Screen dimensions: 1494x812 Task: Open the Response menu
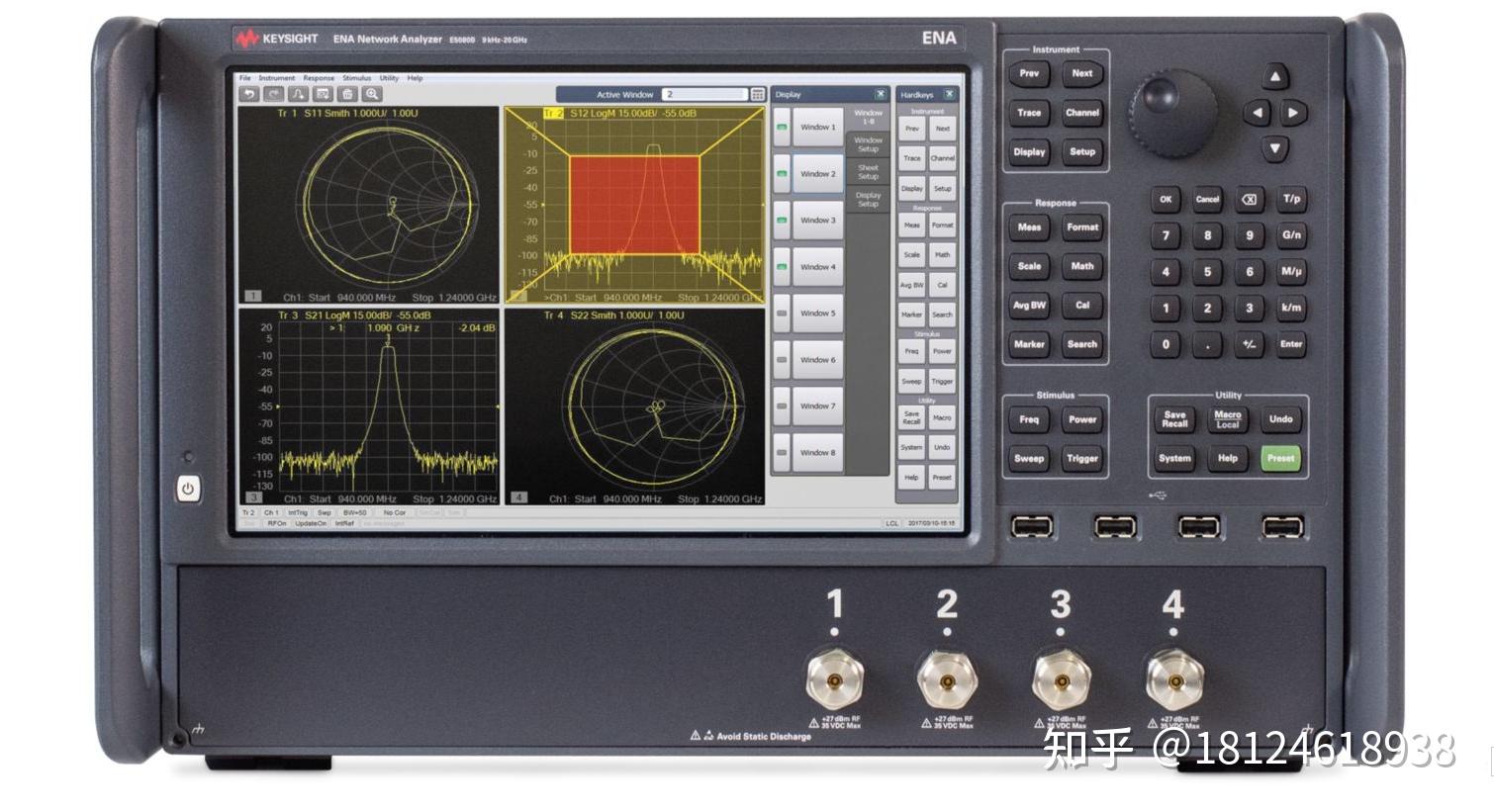pos(320,77)
